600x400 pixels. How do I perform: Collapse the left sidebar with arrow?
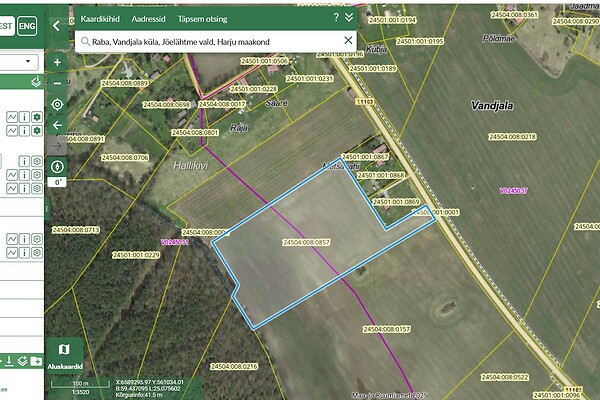57,25
